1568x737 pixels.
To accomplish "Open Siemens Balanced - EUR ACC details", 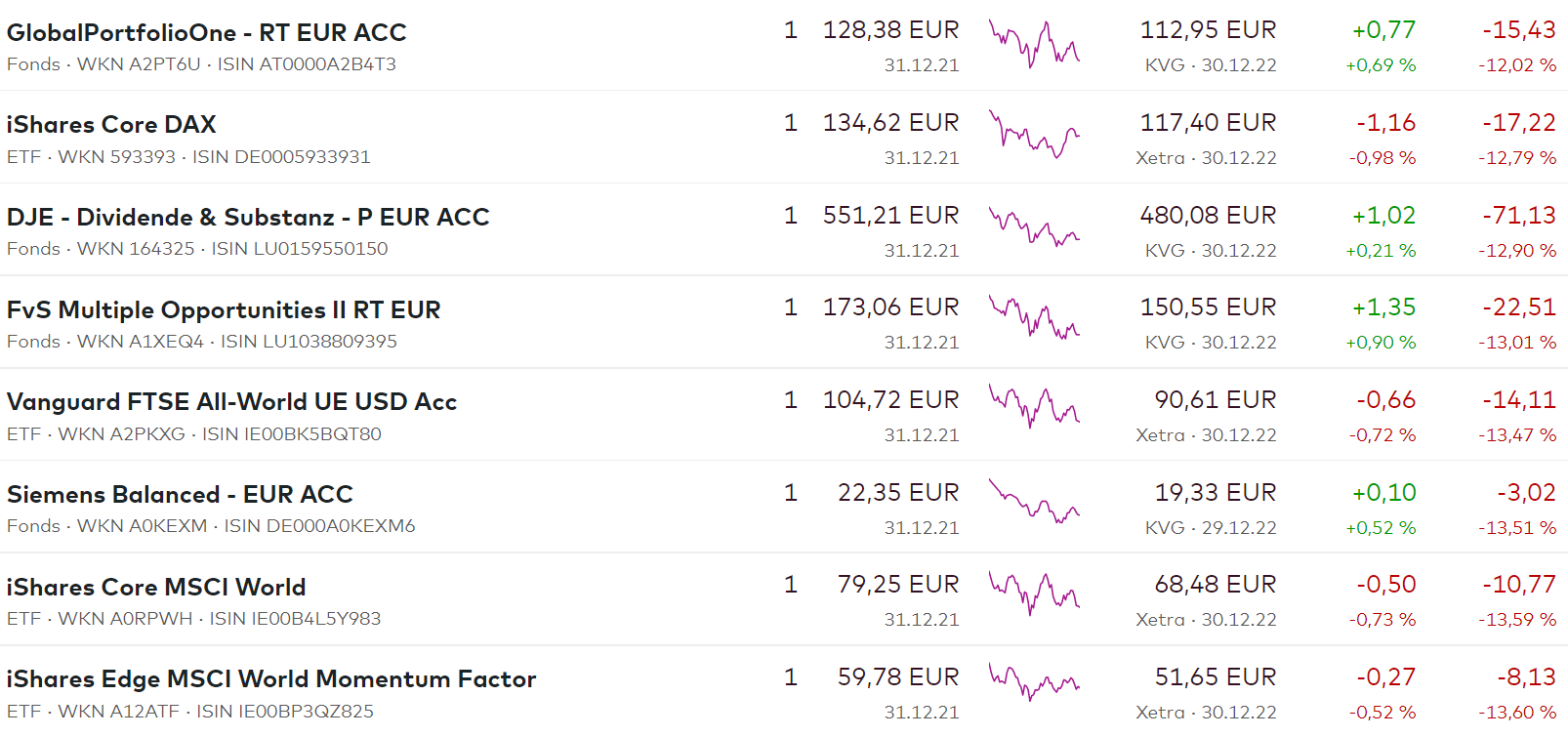I will tap(180, 494).
